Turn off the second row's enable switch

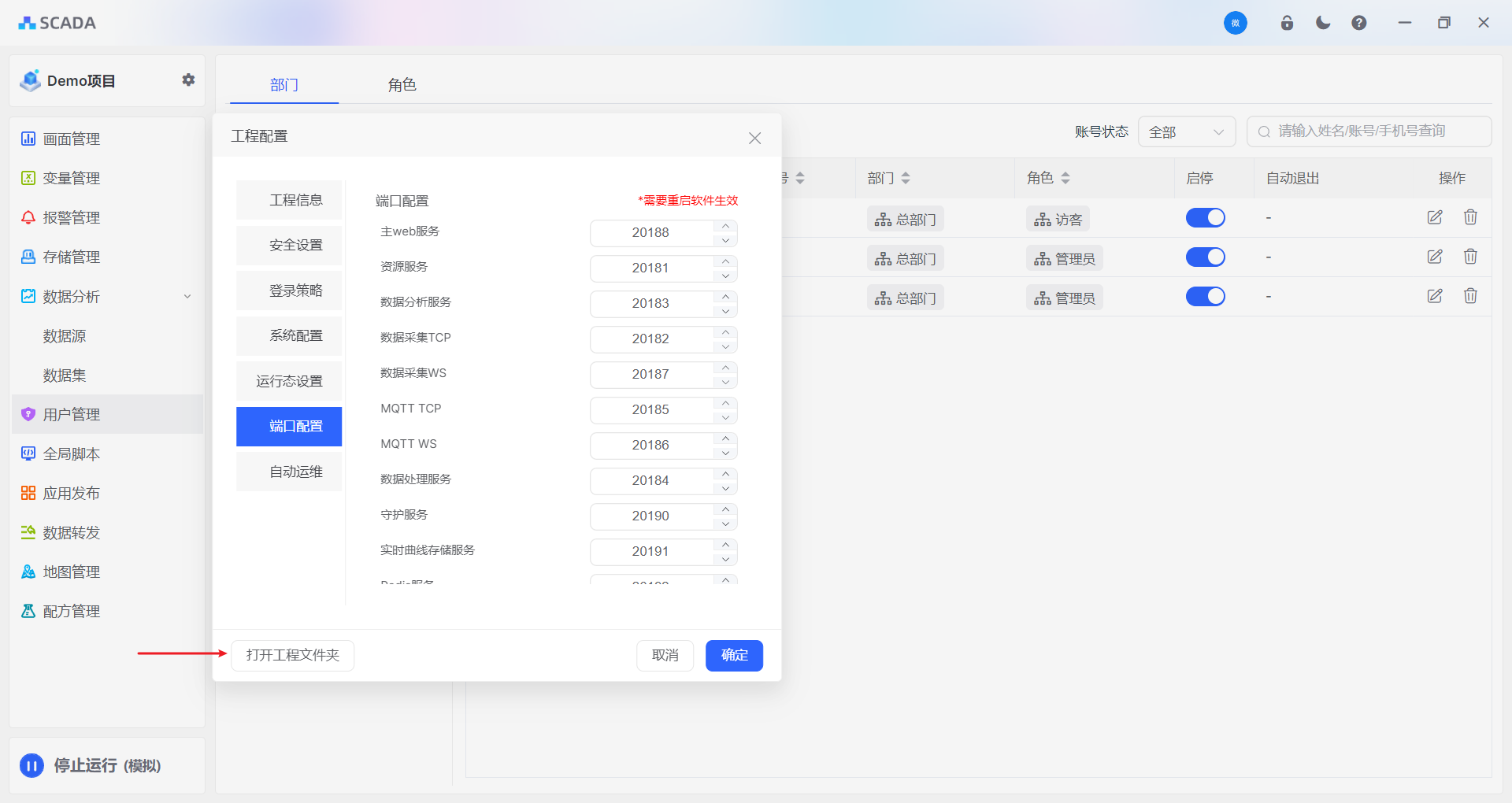pyautogui.click(x=1205, y=257)
